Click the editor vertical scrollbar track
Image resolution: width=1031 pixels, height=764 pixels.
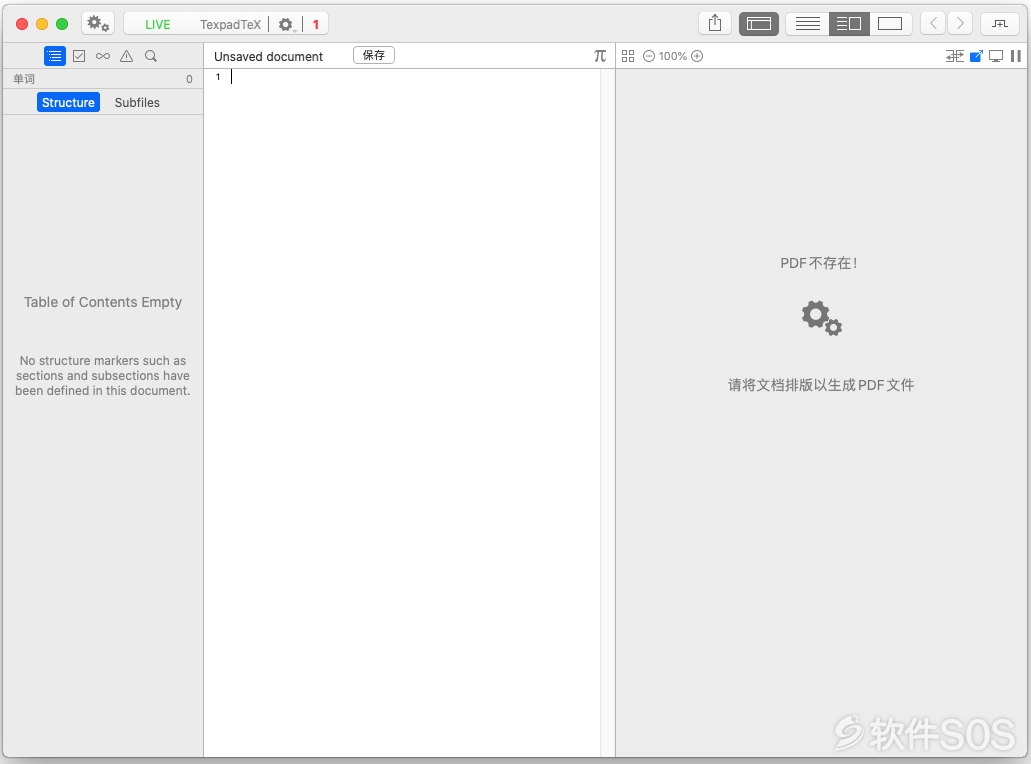pyautogui.click(x=607, y=413)
